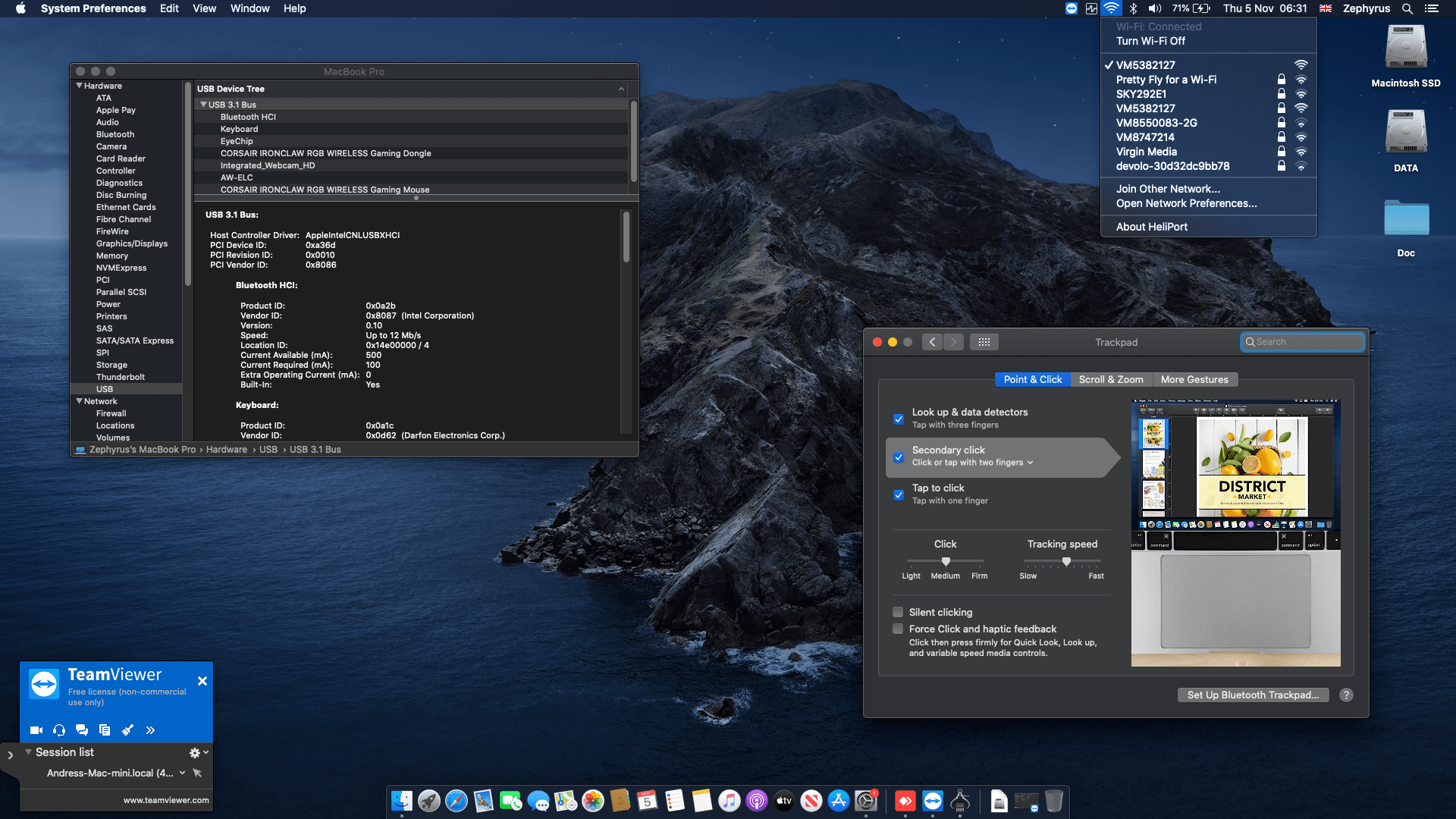Open FaceTime from the Dock
The width and height of the screenshot is (1456, 819).
coord(511,801)
